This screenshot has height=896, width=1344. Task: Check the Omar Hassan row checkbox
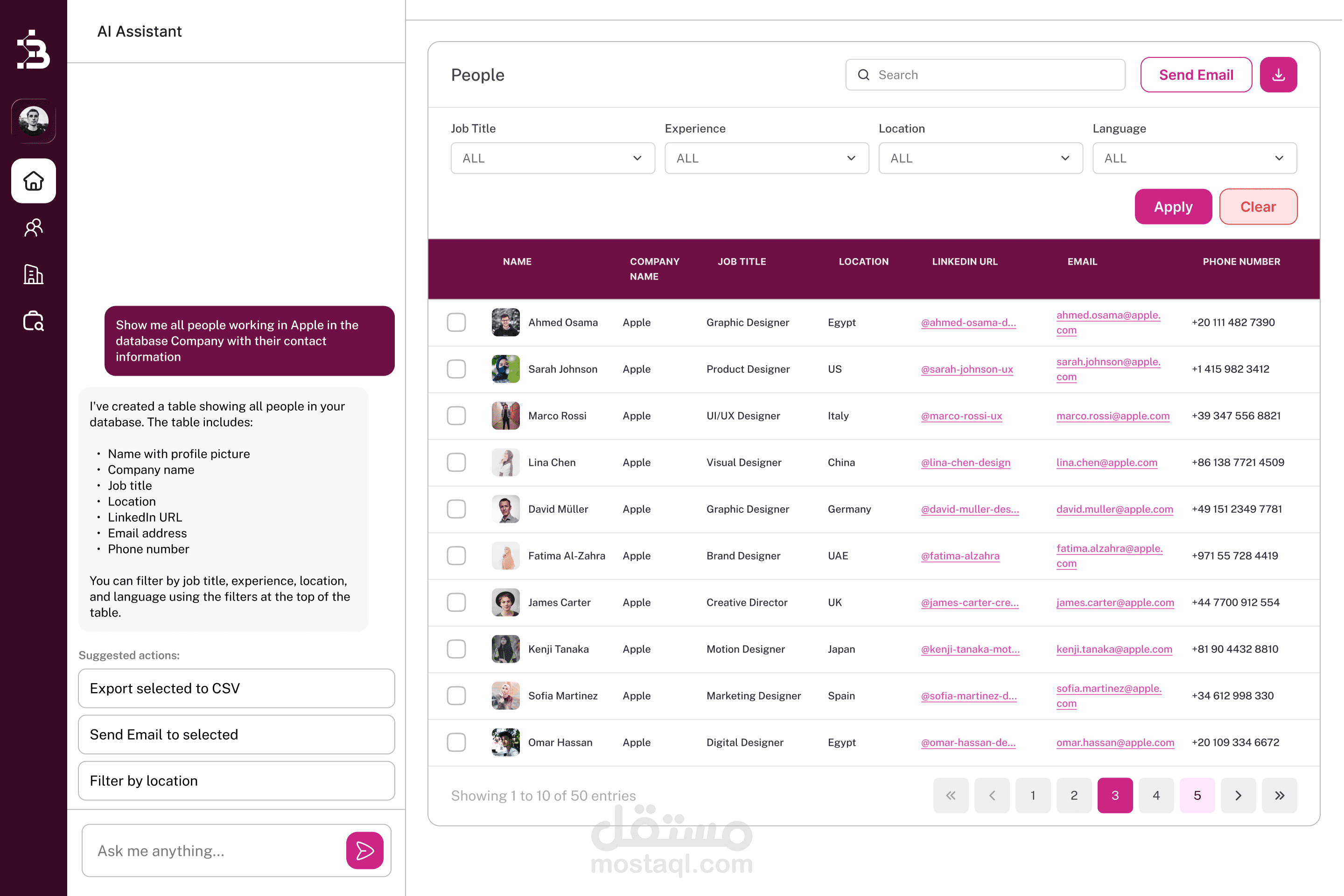[456, 742]
